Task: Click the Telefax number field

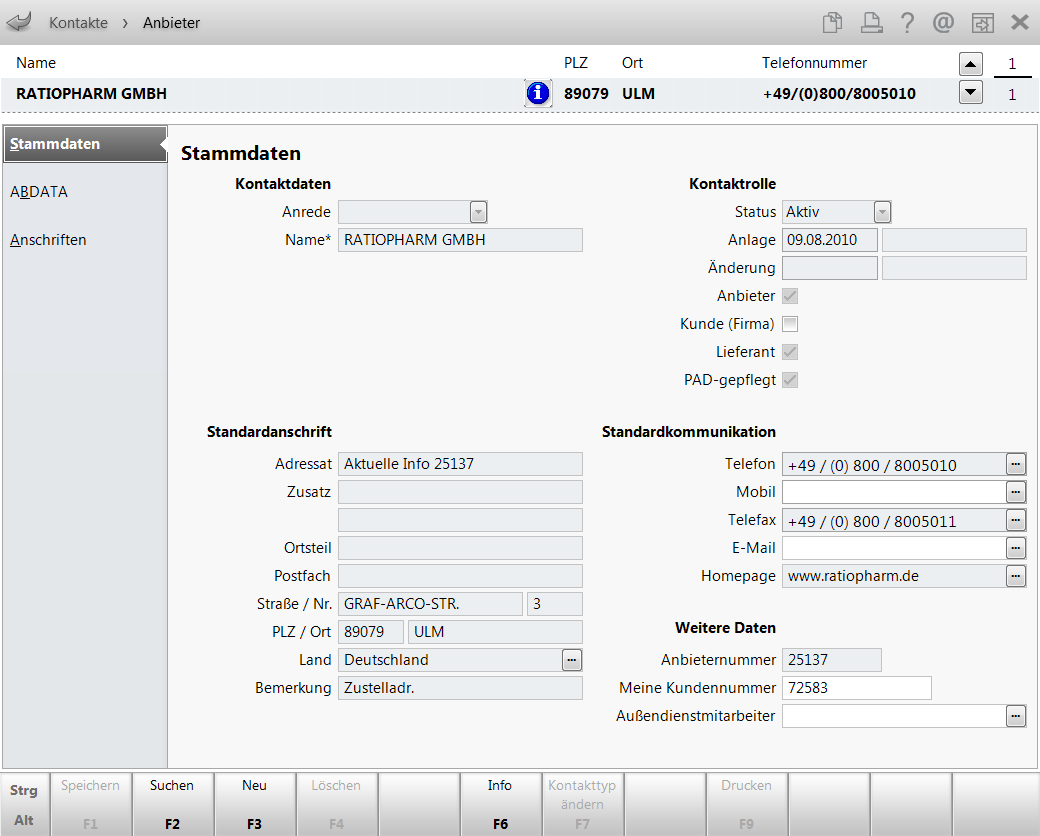Action: tap(894, 520)
